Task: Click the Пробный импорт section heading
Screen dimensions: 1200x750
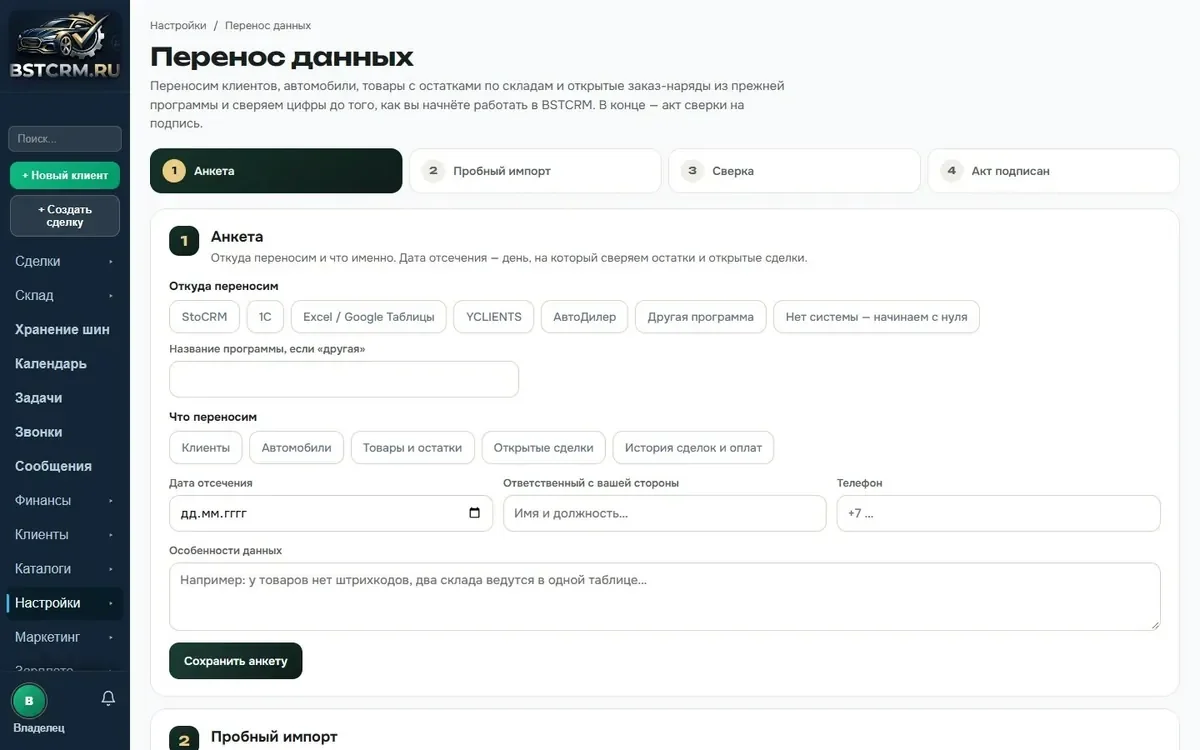Action: pos(274,737)
